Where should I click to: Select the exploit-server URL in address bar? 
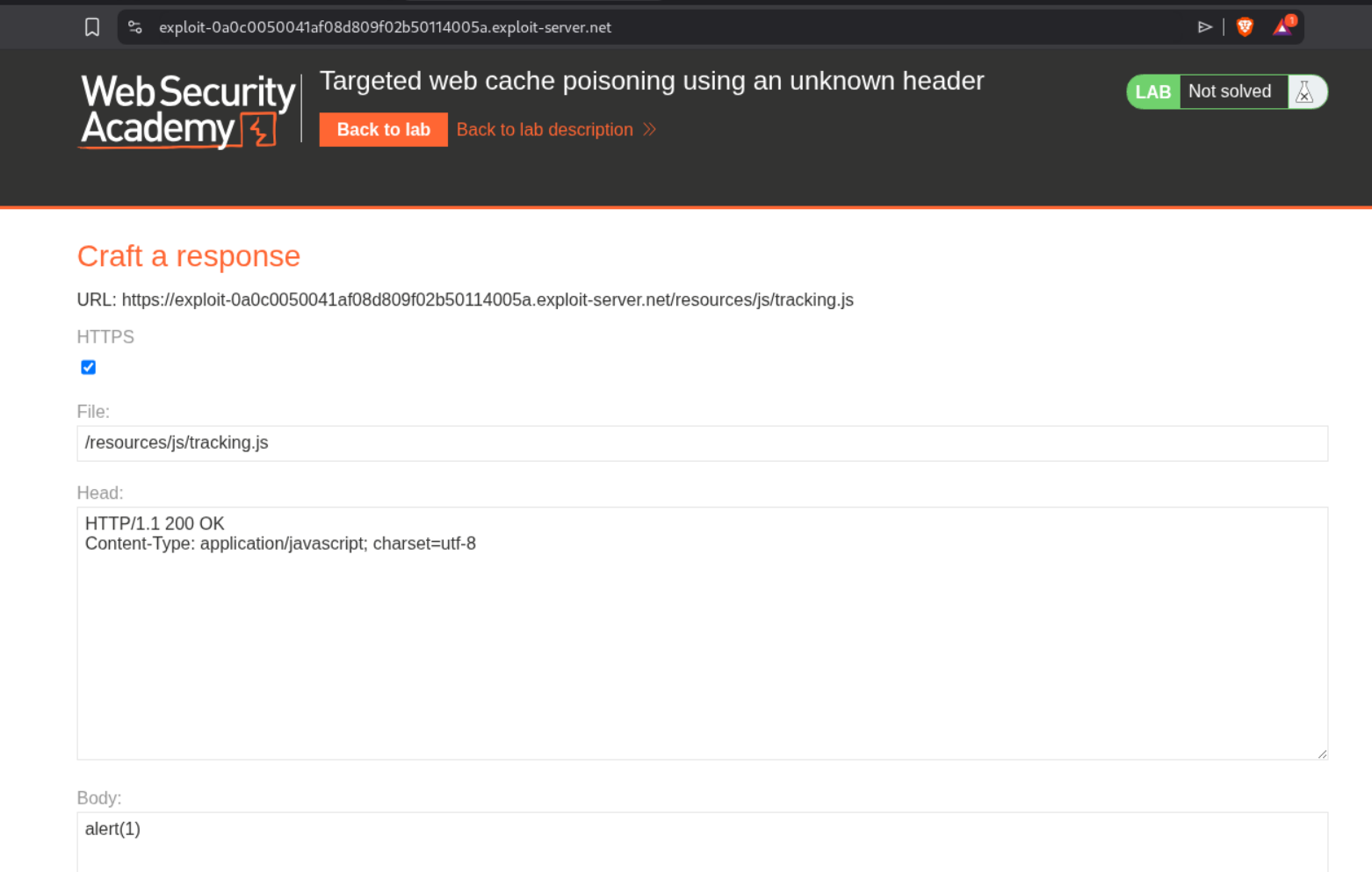click(385, 27)
